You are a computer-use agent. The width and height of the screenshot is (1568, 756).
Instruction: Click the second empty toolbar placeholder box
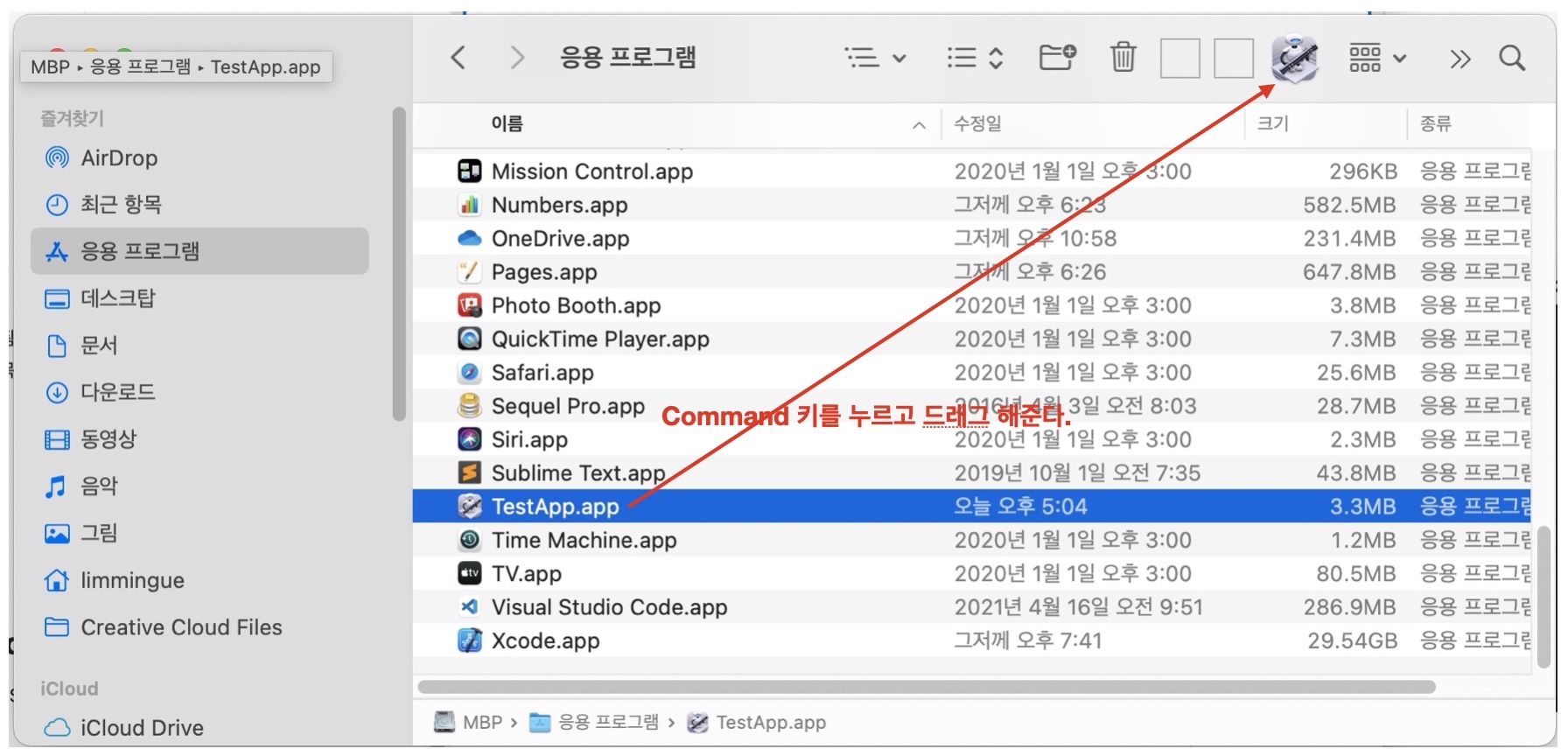coord(1234,59)
